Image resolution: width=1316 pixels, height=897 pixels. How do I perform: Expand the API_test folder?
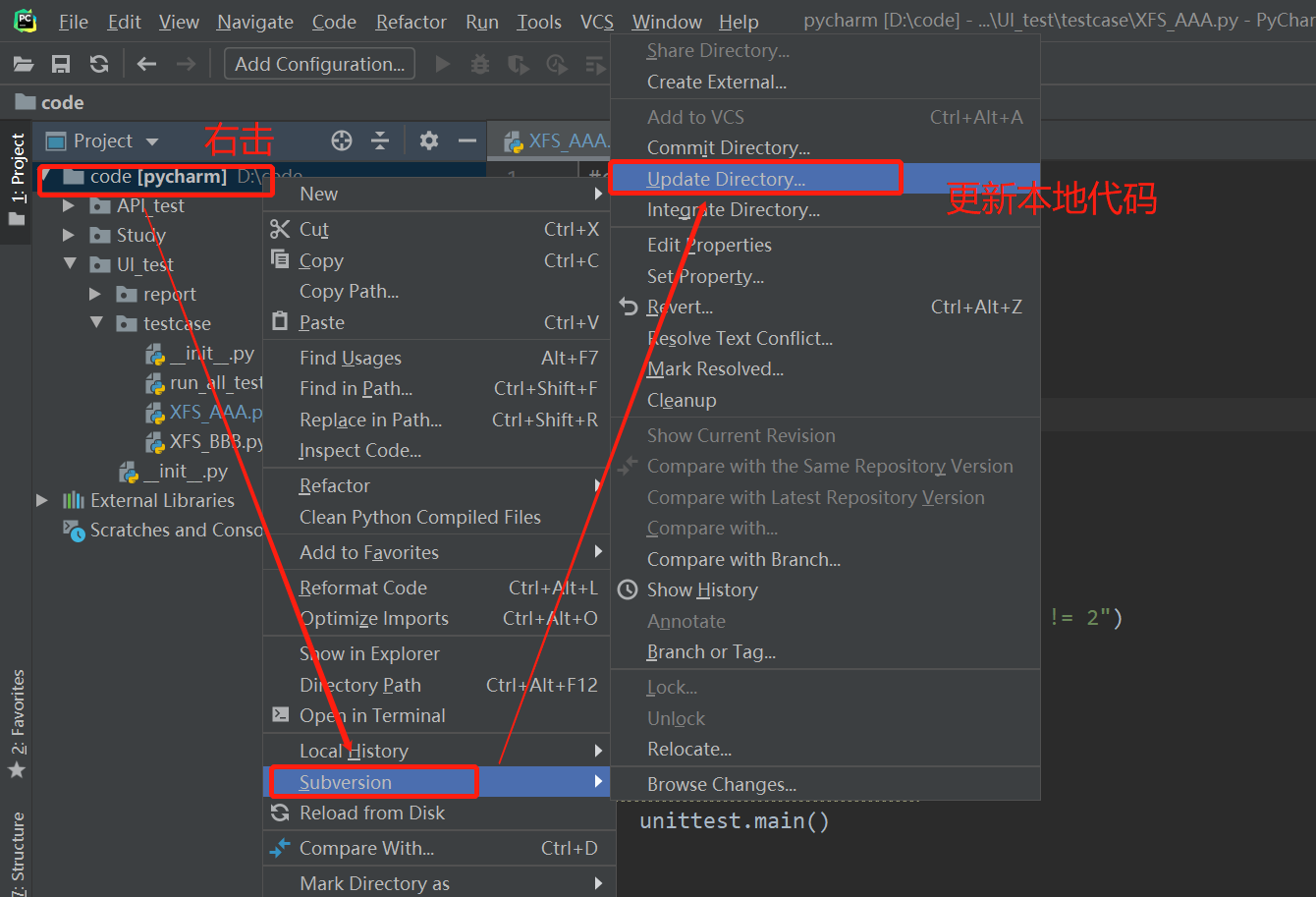pos(70,205)
